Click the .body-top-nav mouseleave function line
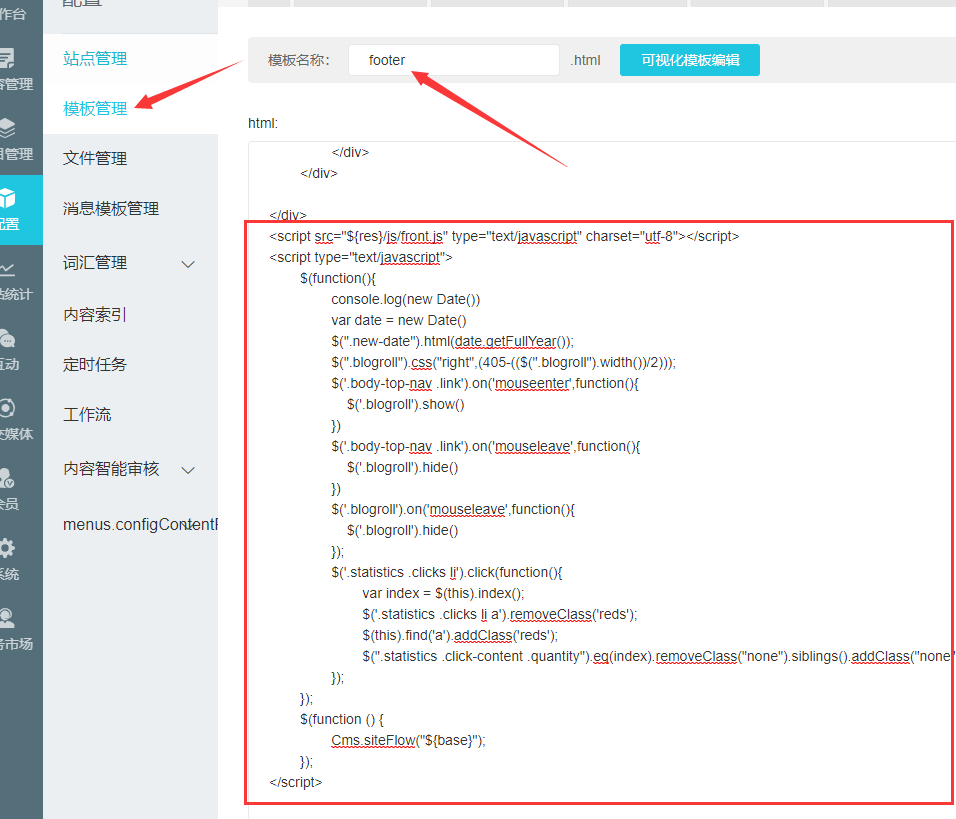The width and height of the screenshot is (956, 819). pyautogui.click(x=485, y=446)
